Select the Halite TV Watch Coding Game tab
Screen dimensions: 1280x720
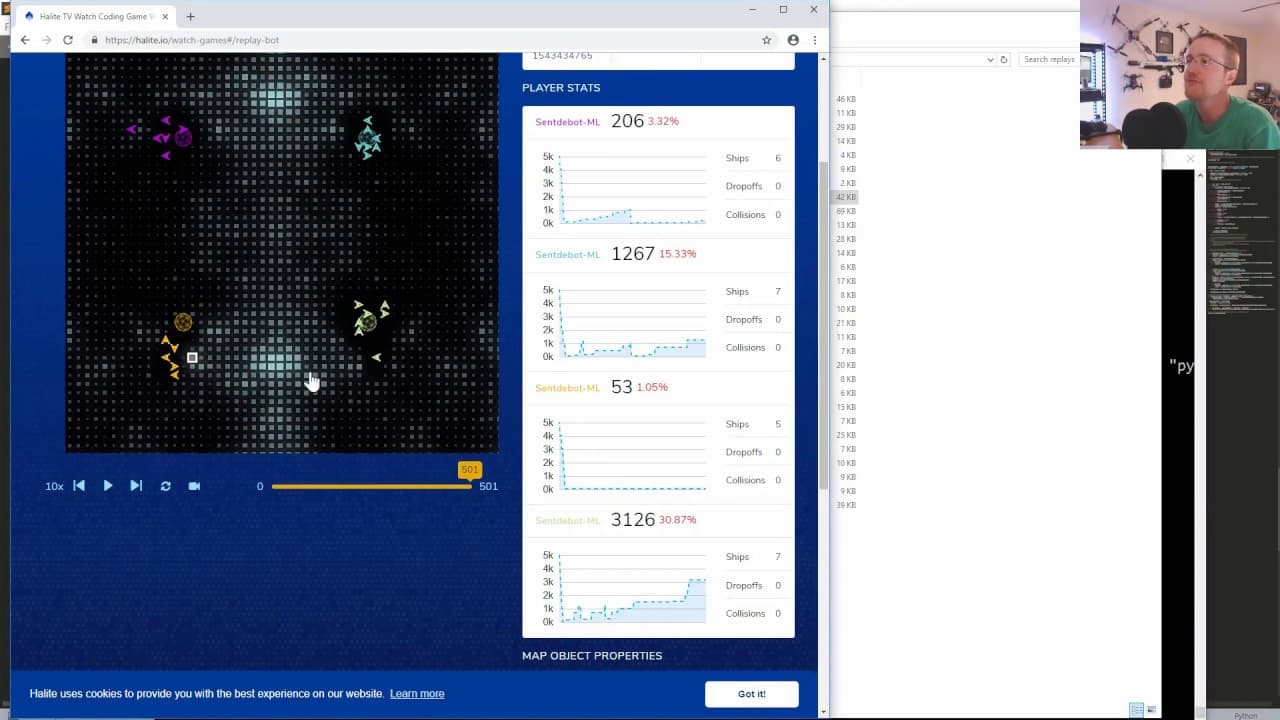pyautogui.click(x=96, y=16)
